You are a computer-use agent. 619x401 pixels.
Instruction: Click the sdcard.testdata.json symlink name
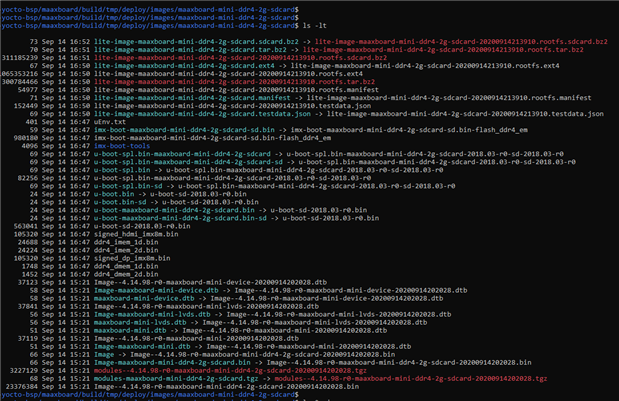(x=189, y=112)
